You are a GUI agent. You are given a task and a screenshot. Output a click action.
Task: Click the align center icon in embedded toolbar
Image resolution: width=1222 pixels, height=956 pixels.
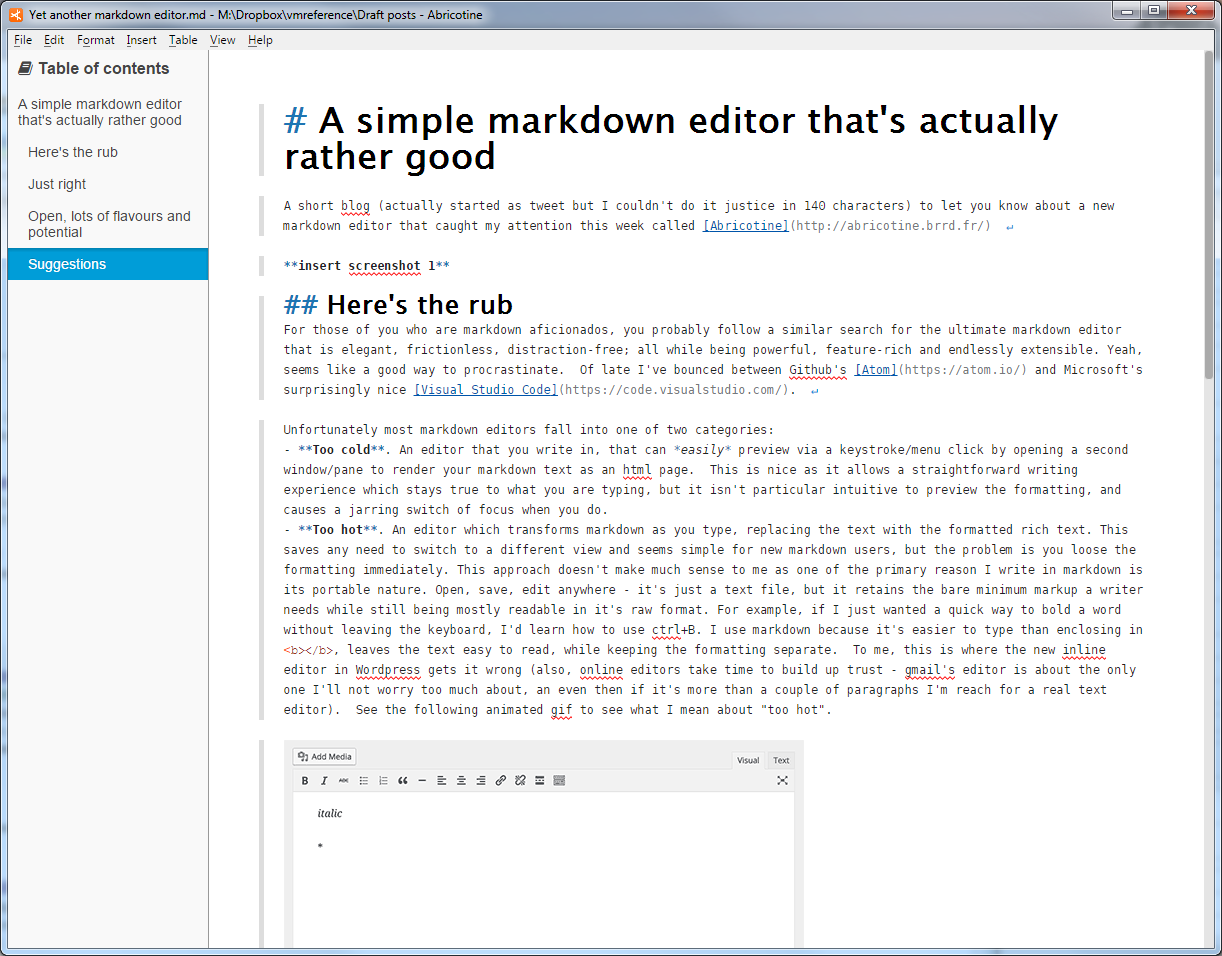pyautogui.click(x=461, y=781)
